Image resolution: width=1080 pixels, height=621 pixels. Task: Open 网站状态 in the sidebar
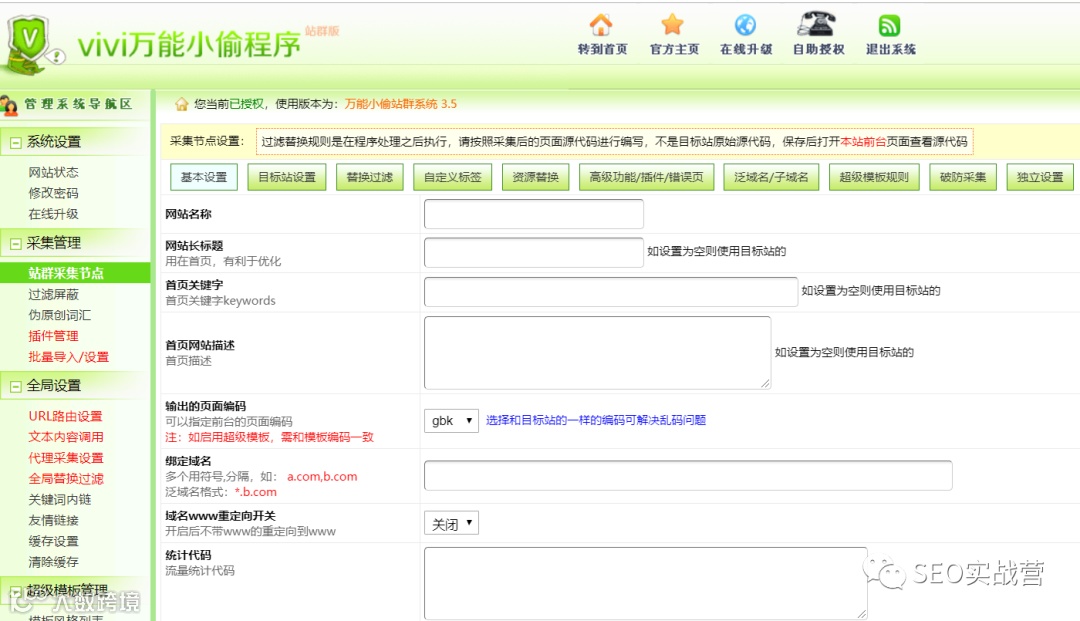pos(53,172)
